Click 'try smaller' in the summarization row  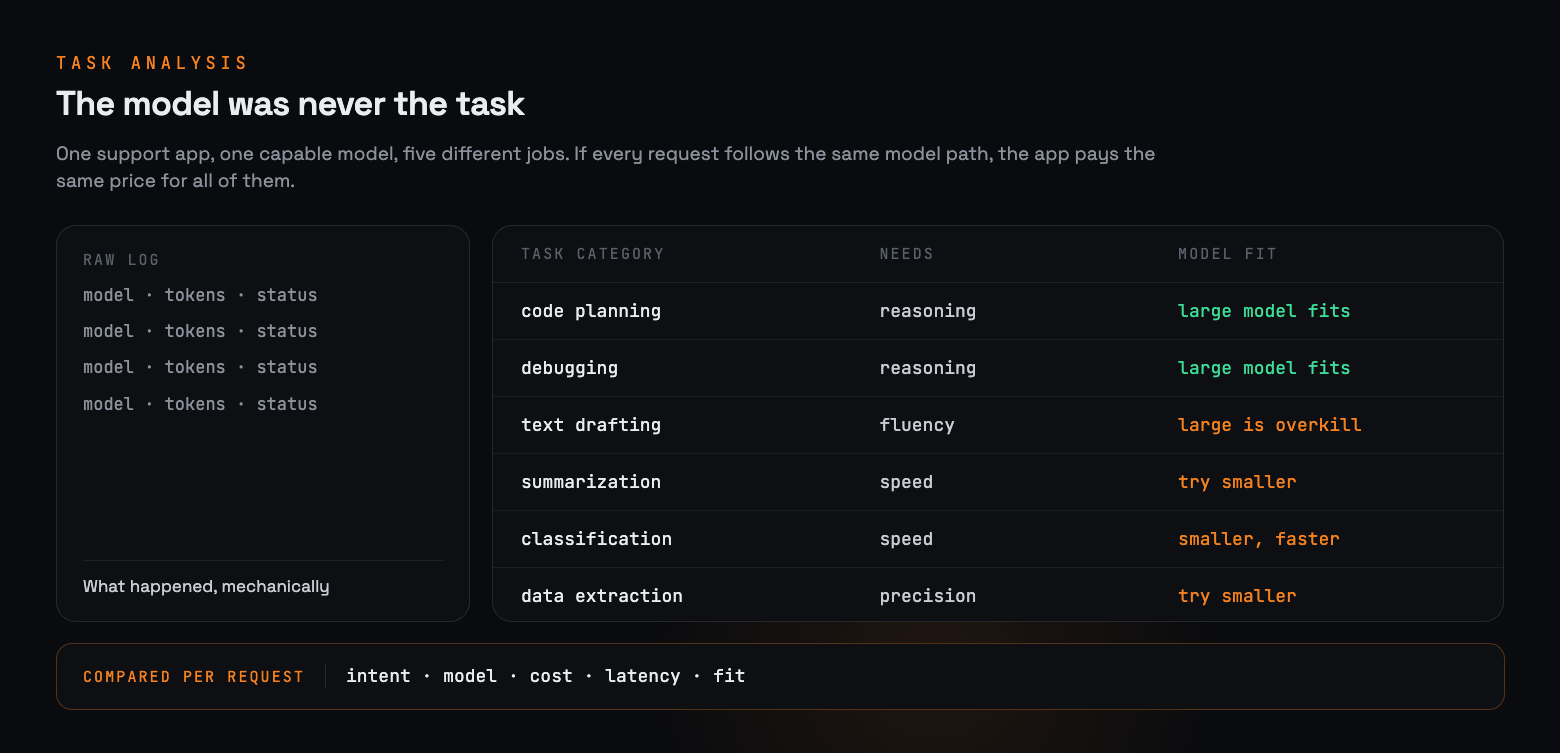pyautogui.click(x=1237, y=482)
